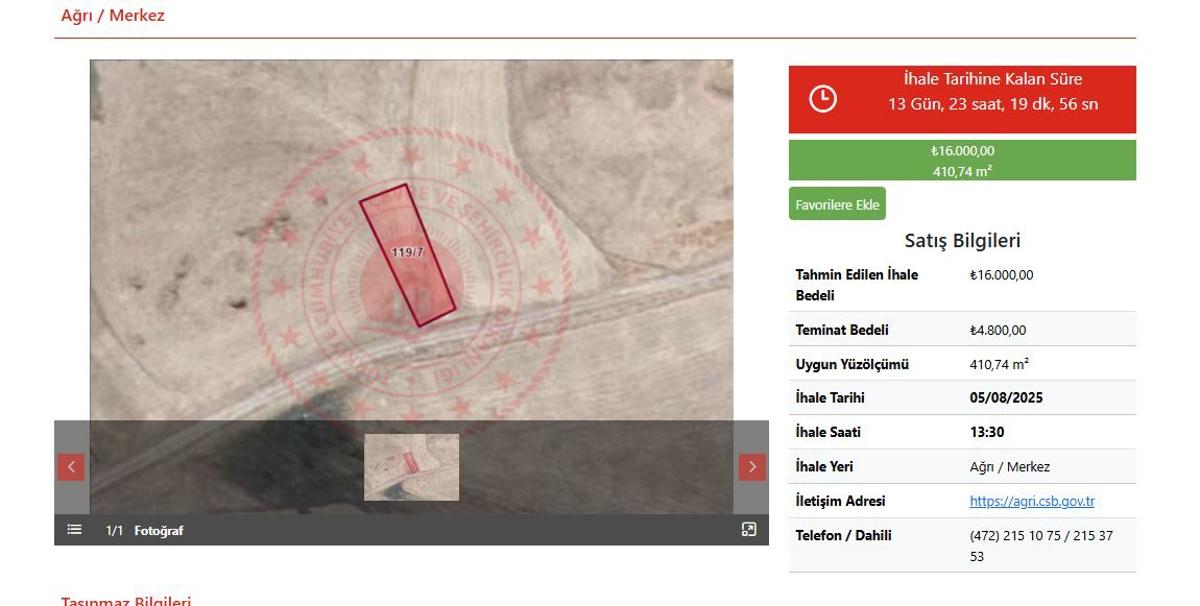Screen dimensions: 1200x606
Task: Click the Tahmin Edilen İhale Bedeli label
Action: pos(857,285)
